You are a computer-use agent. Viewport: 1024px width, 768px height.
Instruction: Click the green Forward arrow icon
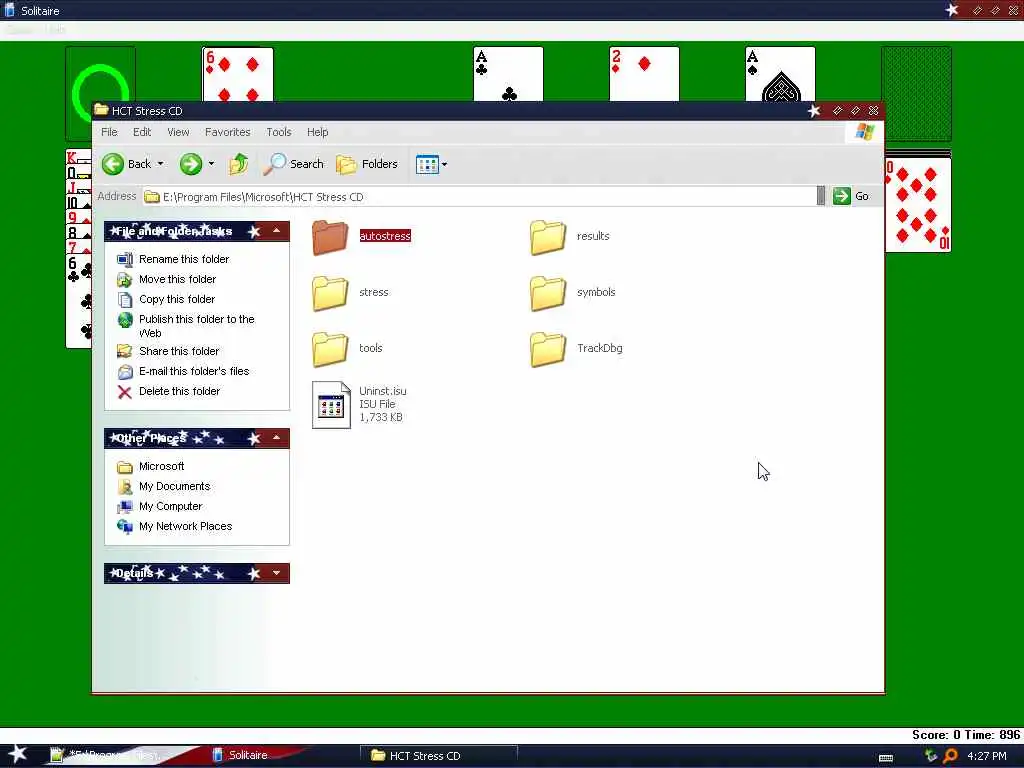click(x=191, y=164)
